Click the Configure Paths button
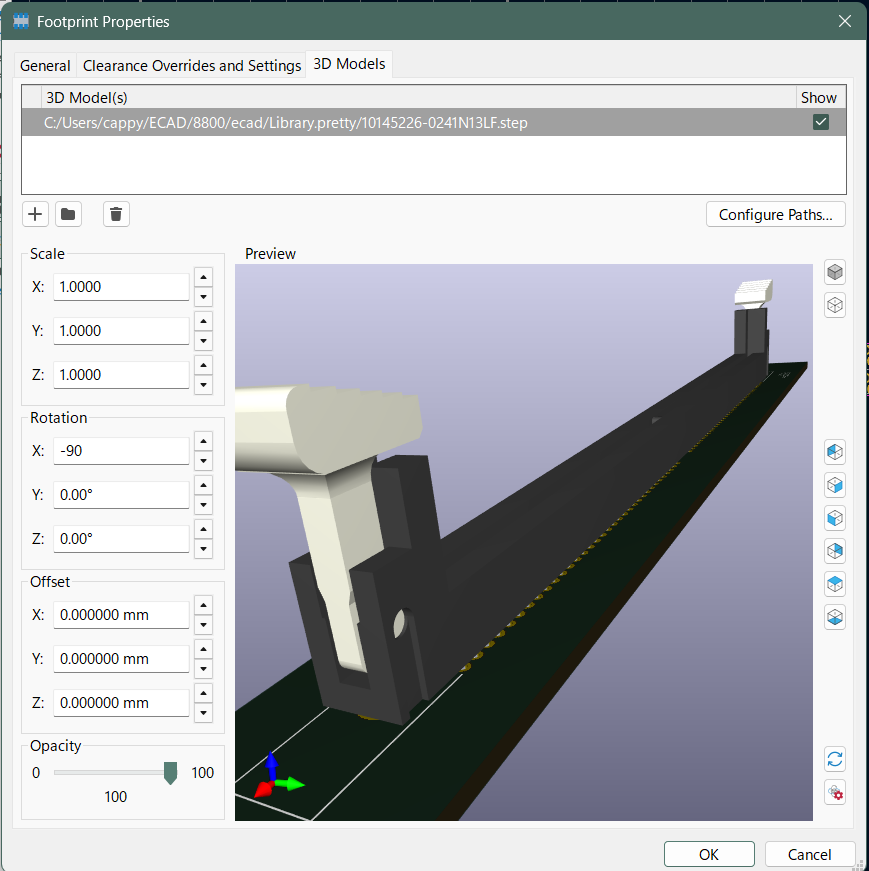The width and height of the screenshot is (869, 871). tap(775, 214)
